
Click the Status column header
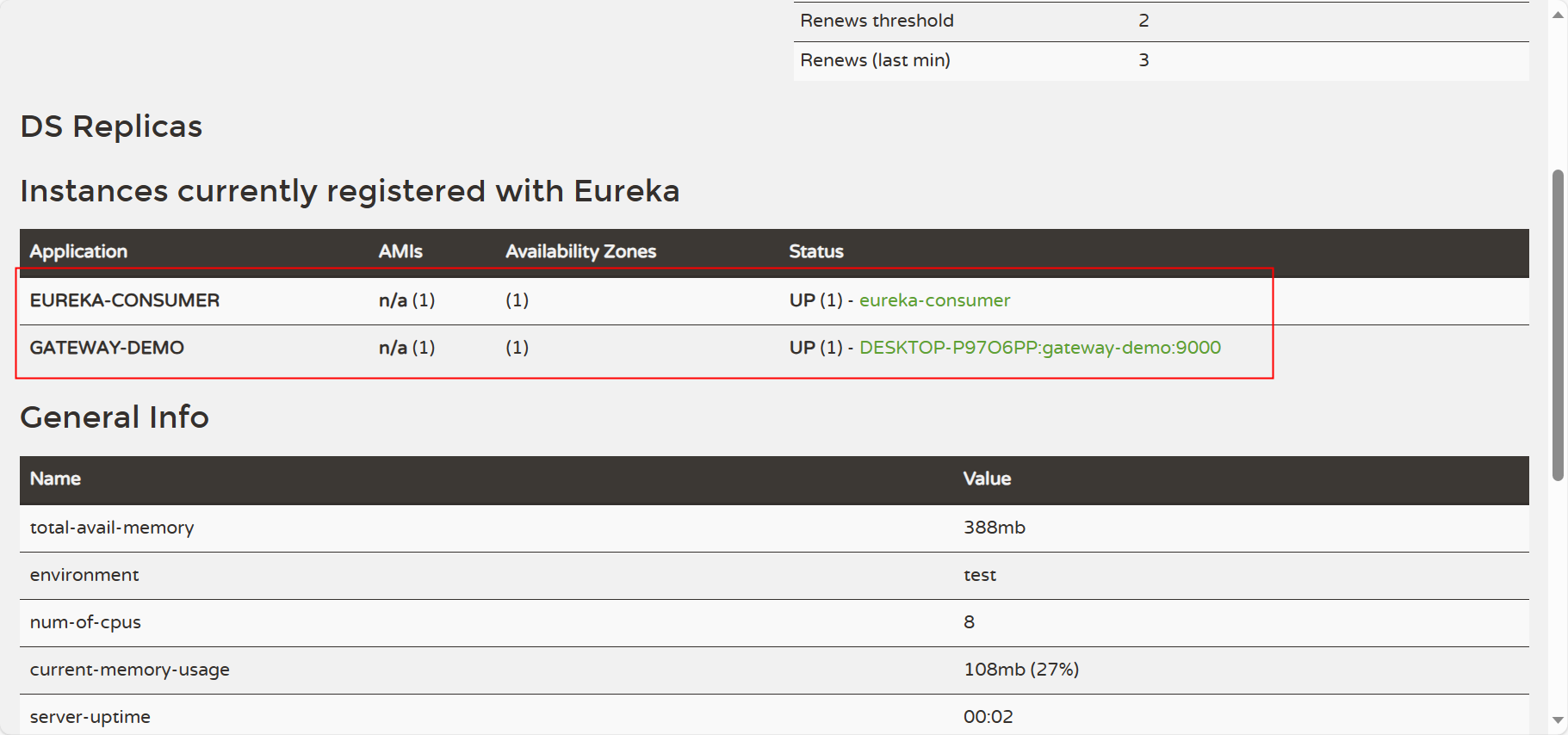point(815,251)
